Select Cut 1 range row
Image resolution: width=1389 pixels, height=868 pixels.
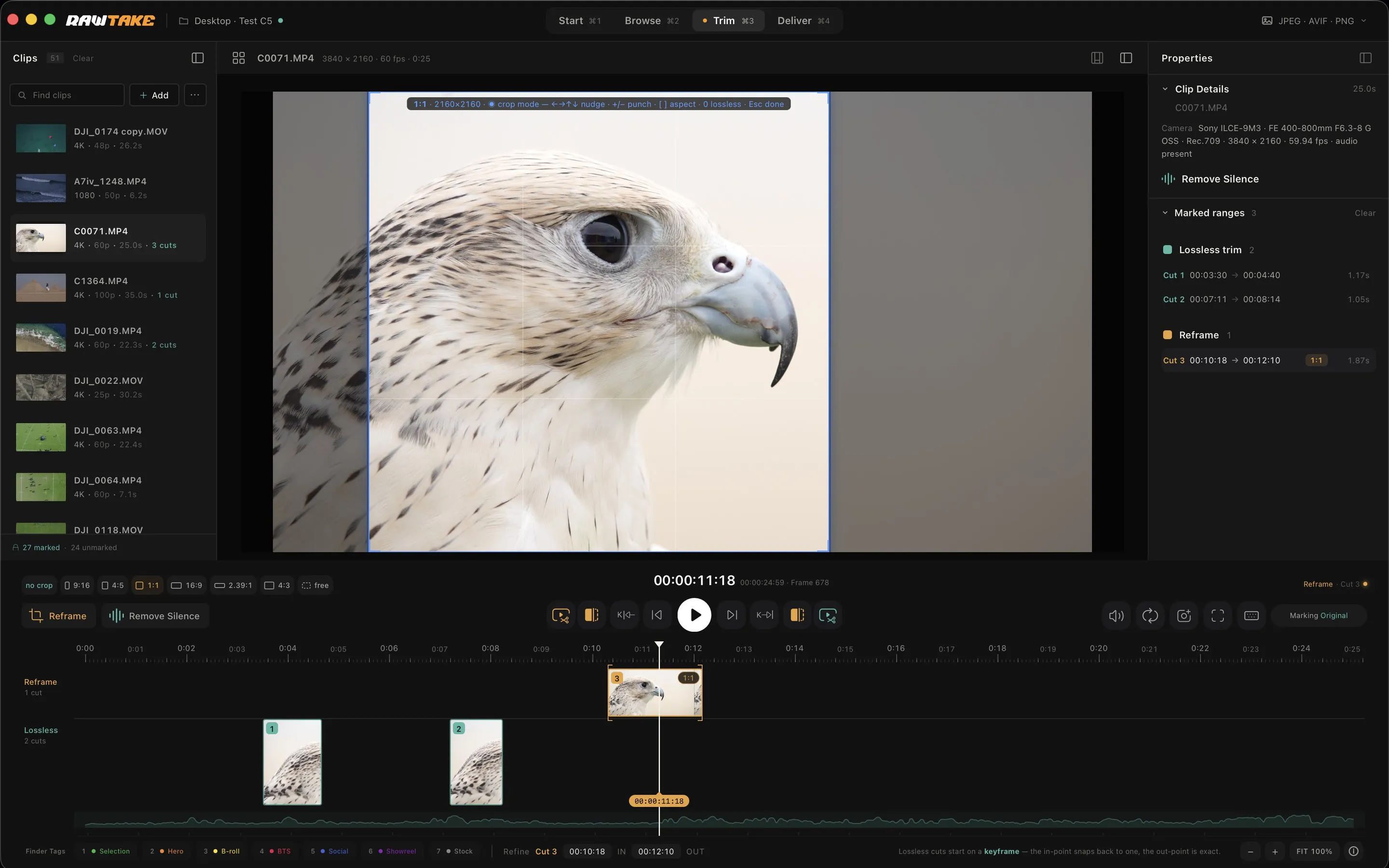pos(1268,275)
